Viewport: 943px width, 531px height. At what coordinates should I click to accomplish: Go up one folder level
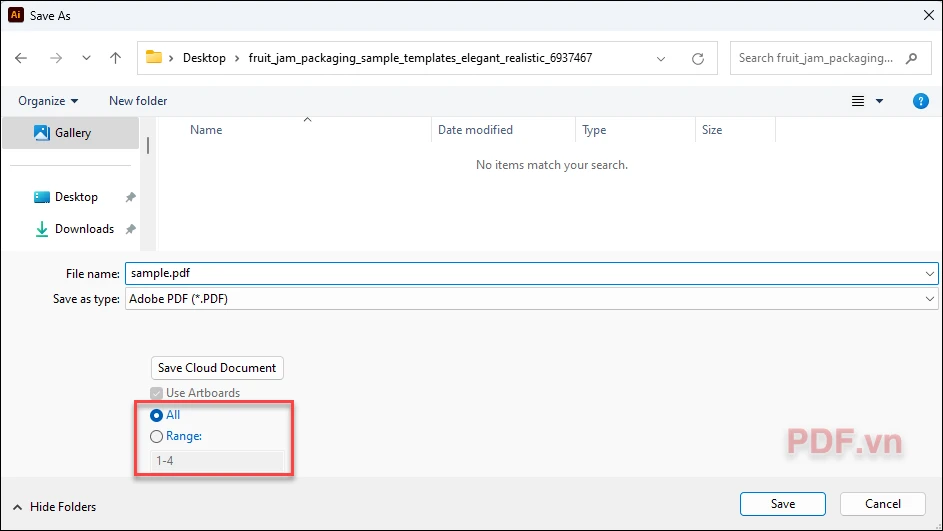click(115, 58)
